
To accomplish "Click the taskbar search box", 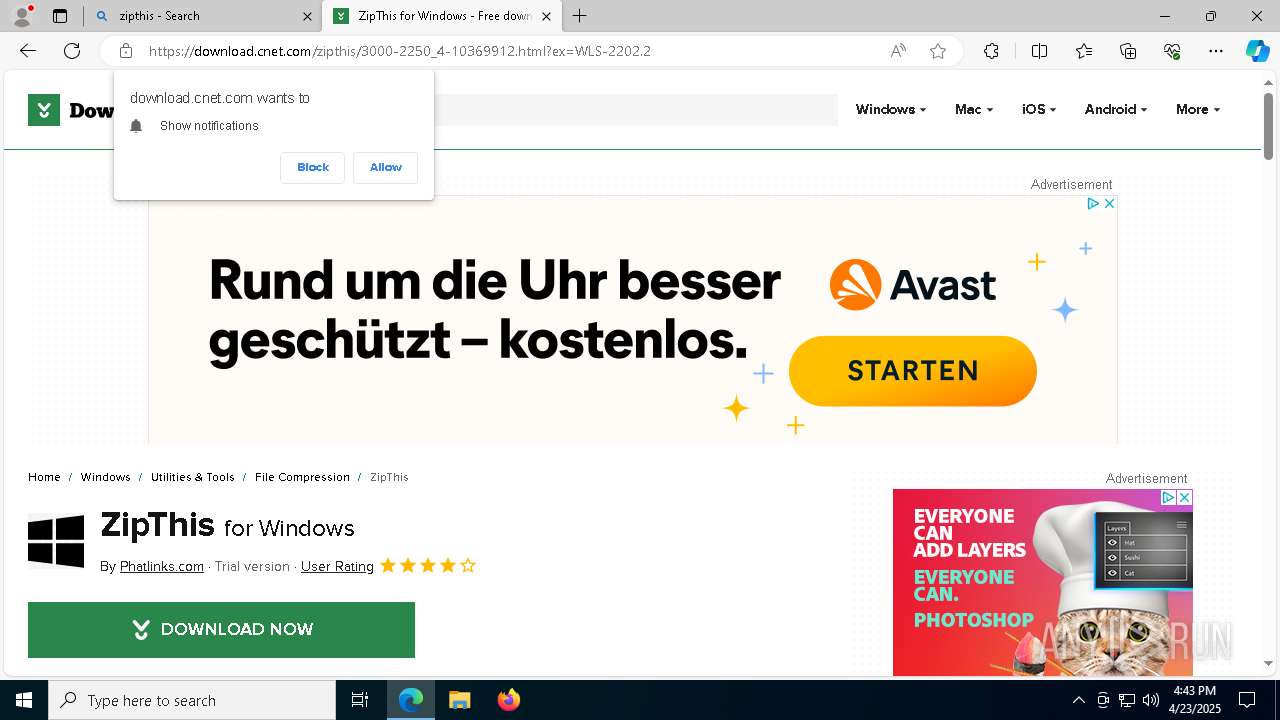I will coord(192,700).
